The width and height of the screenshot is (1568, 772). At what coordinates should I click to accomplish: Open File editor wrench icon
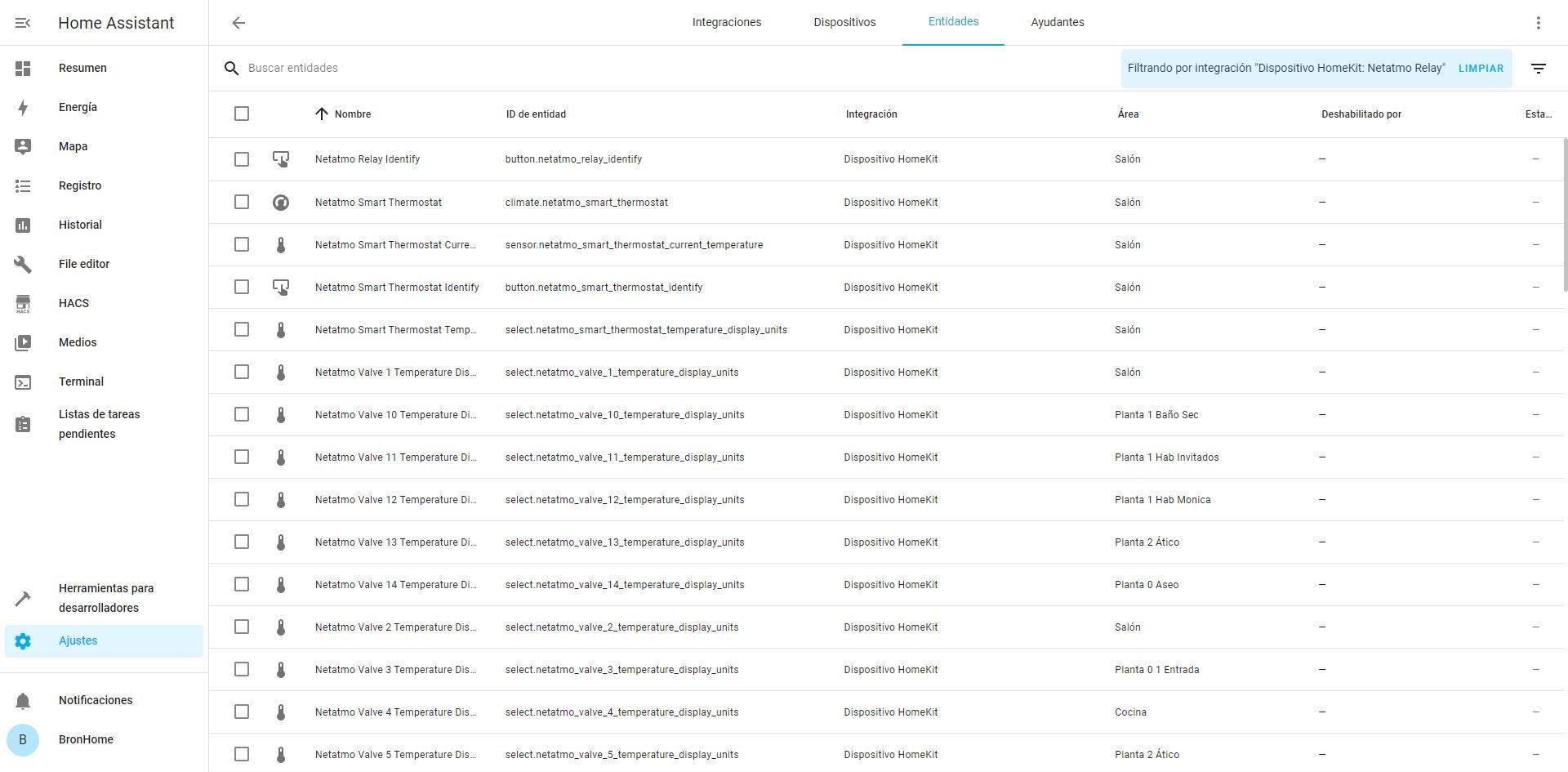pyautogui.click(x=23, y=265)
